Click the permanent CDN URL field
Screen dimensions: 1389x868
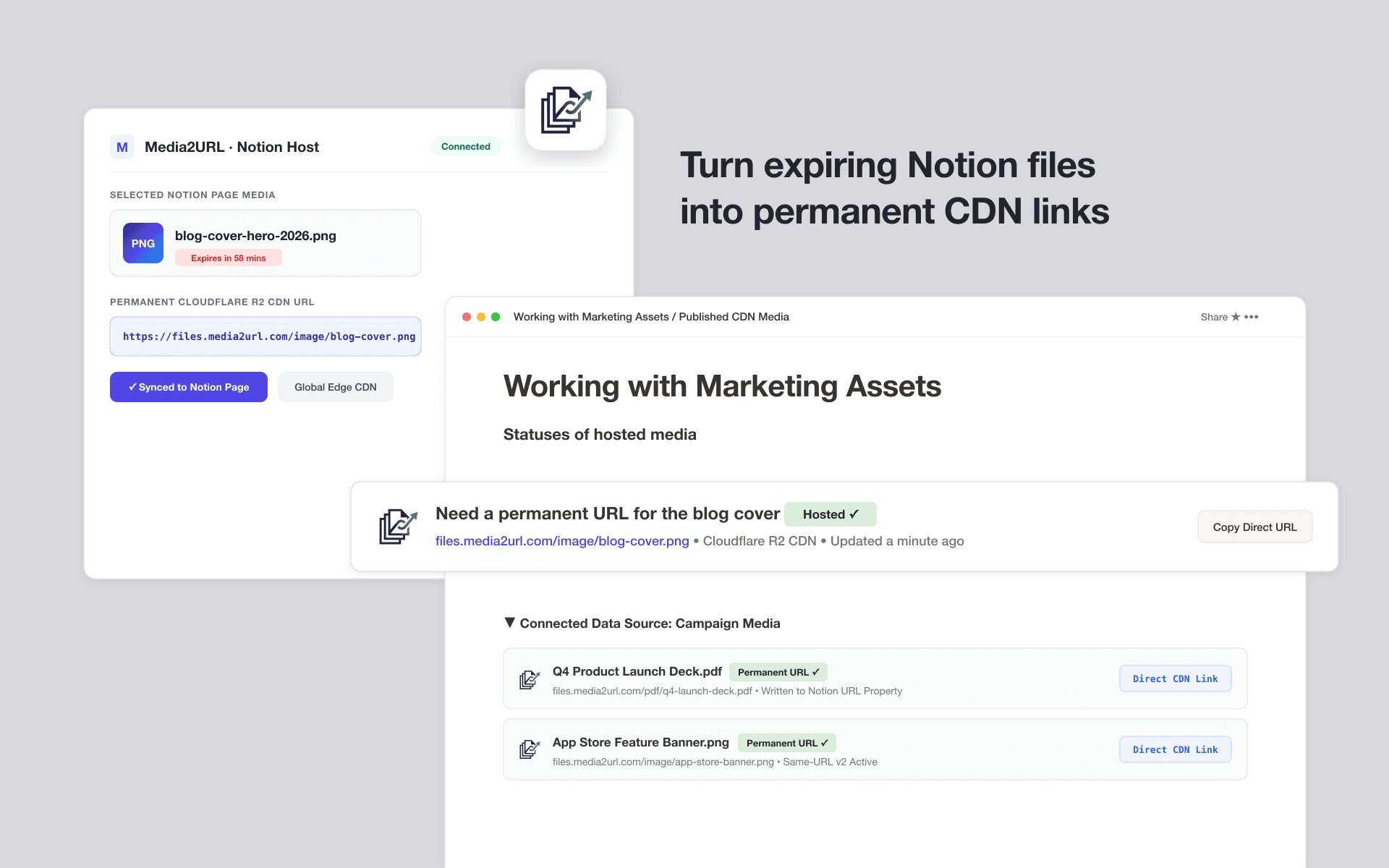pyautogui.click(x=266, y=336)
